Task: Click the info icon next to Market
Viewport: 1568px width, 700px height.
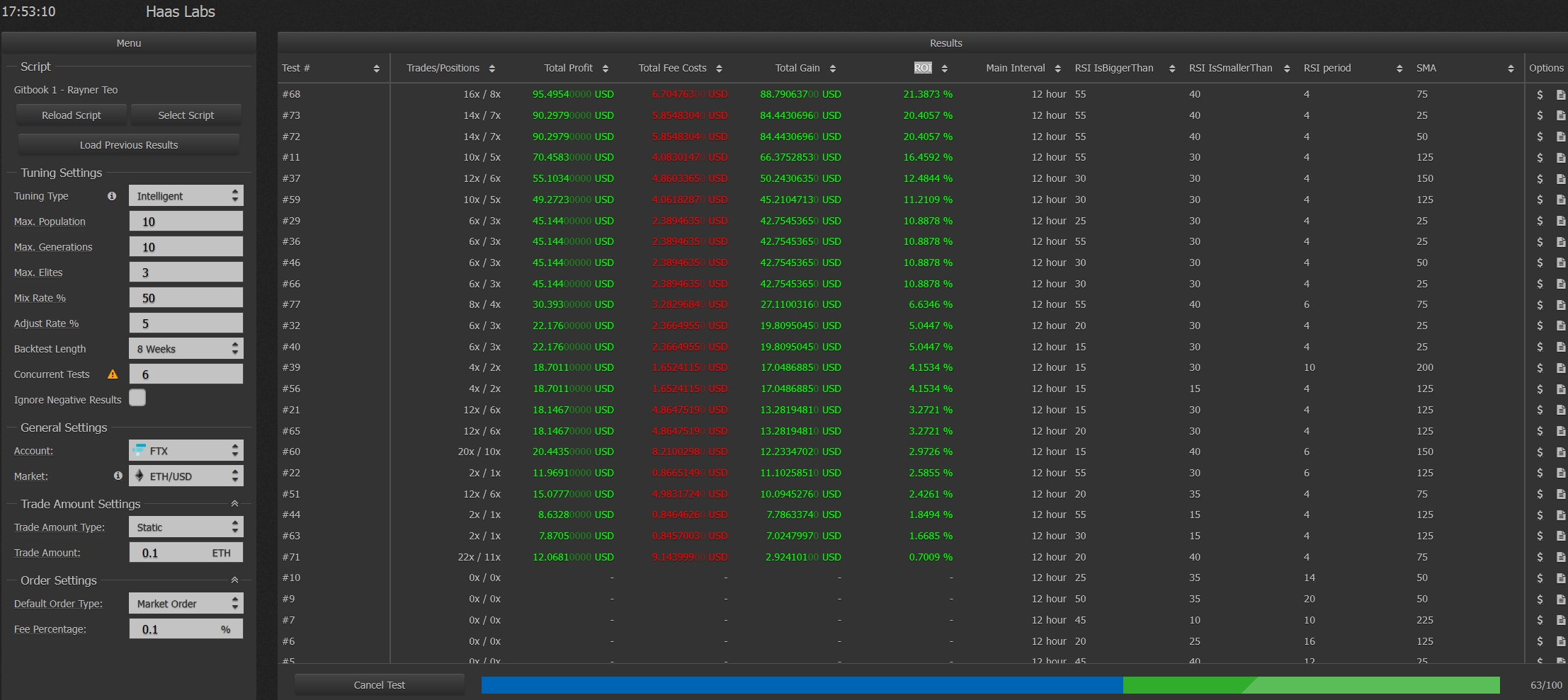Action: pyautogui.click(x=118, y=476)
